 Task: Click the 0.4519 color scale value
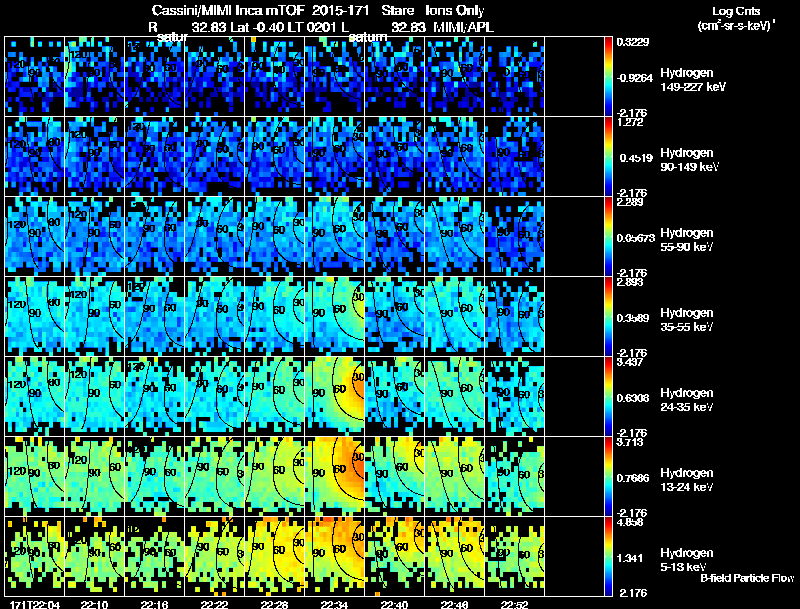[x=636, y=158]
